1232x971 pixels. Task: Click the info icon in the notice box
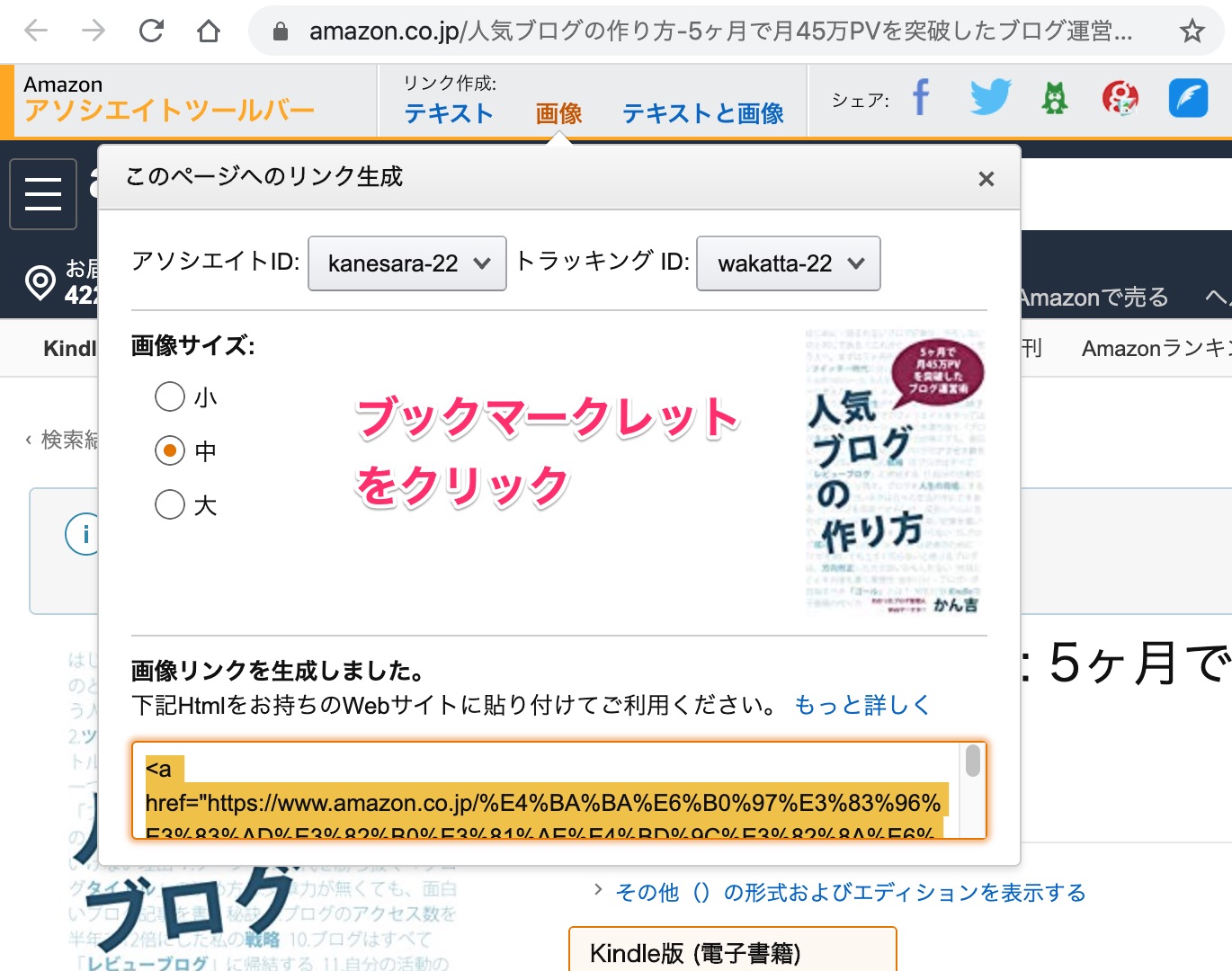click(x=83, y=535)
